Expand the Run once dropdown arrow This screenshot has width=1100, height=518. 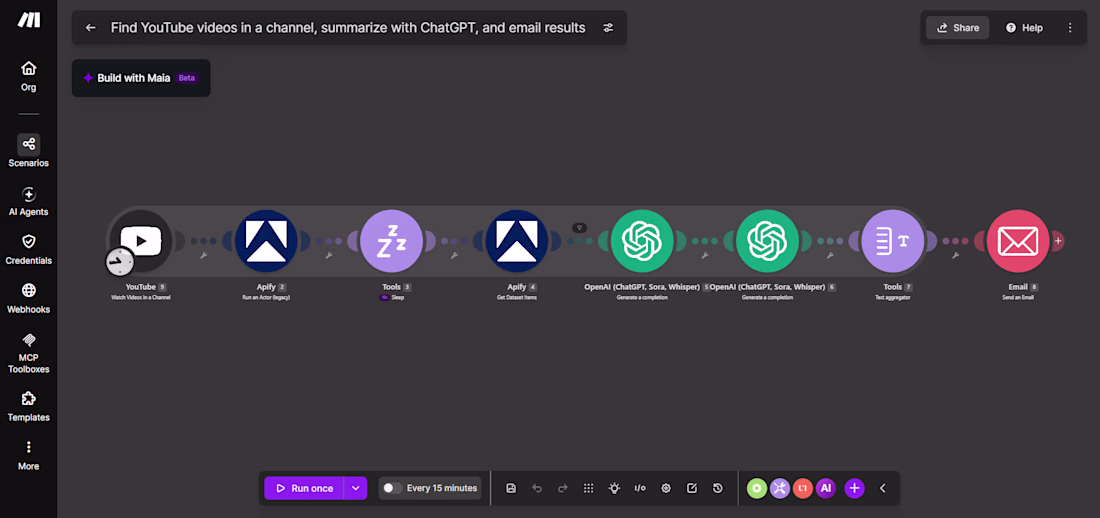(356, 488)
